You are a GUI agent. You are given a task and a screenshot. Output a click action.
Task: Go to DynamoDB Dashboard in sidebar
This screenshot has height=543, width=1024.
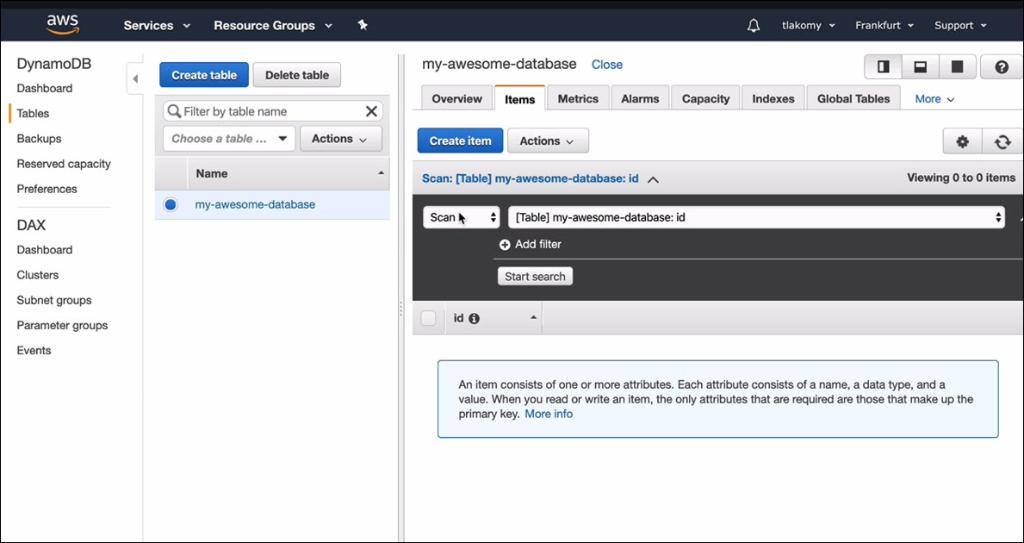click(44, 88)
